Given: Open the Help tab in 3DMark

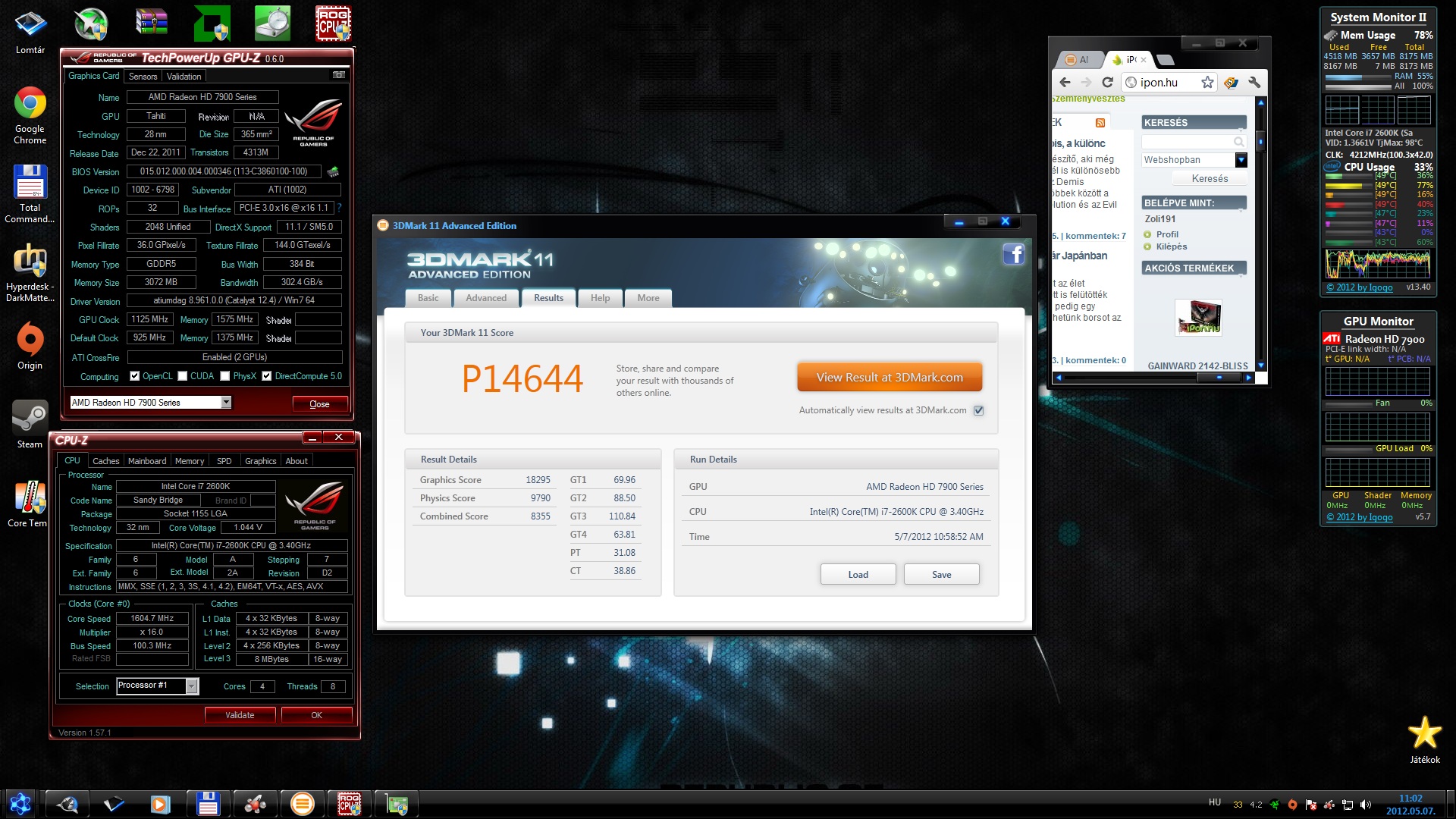Looking at the screenshot, I should 600,298.
